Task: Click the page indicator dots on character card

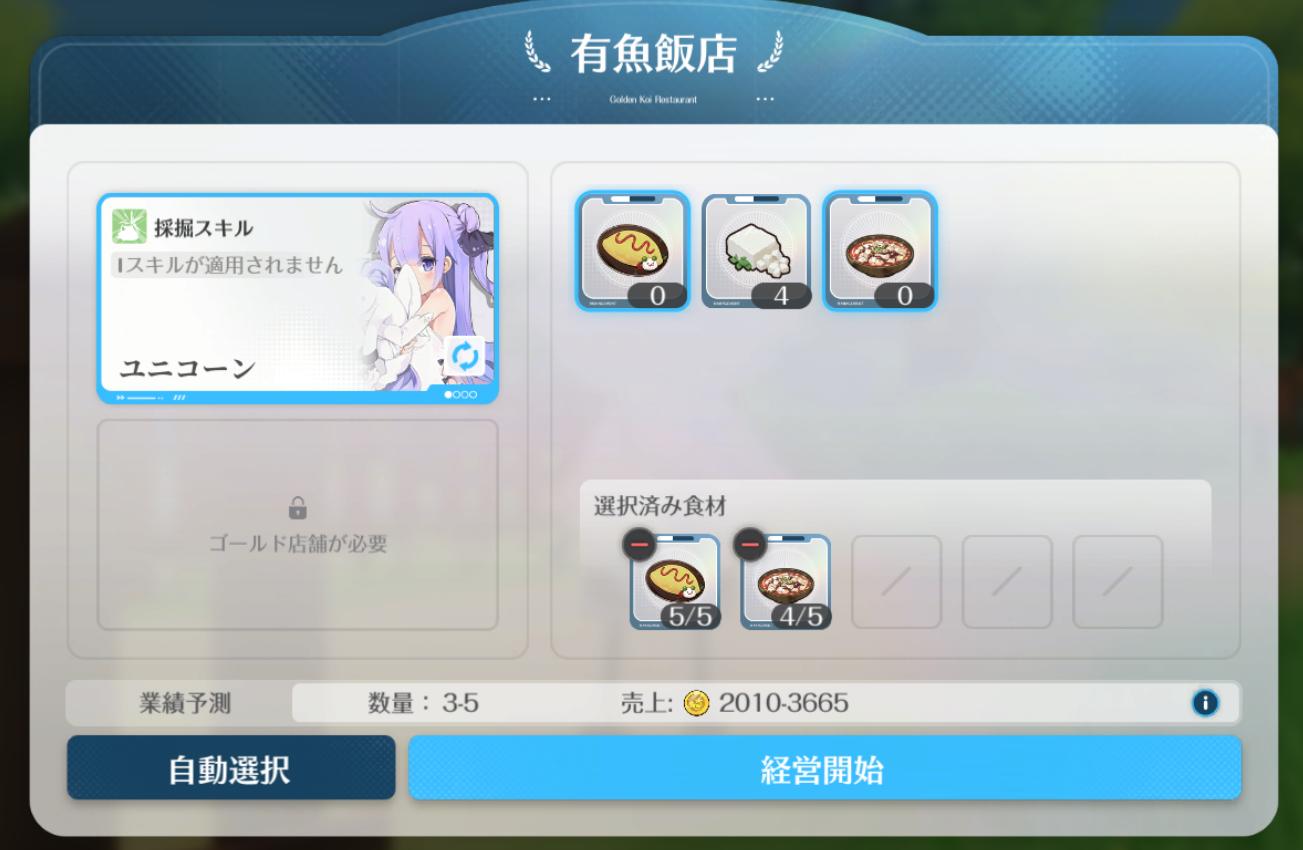Action: point(461,395)
